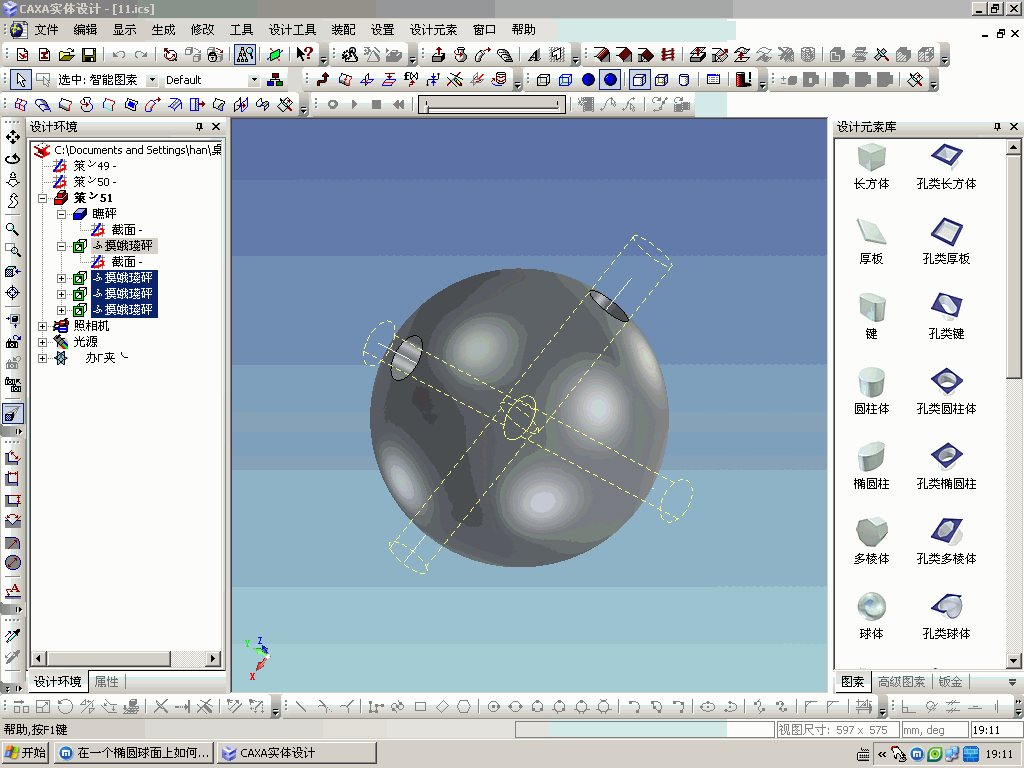Select the 多棱体 polygon prism shape
1024x768 pixels.
871,541
